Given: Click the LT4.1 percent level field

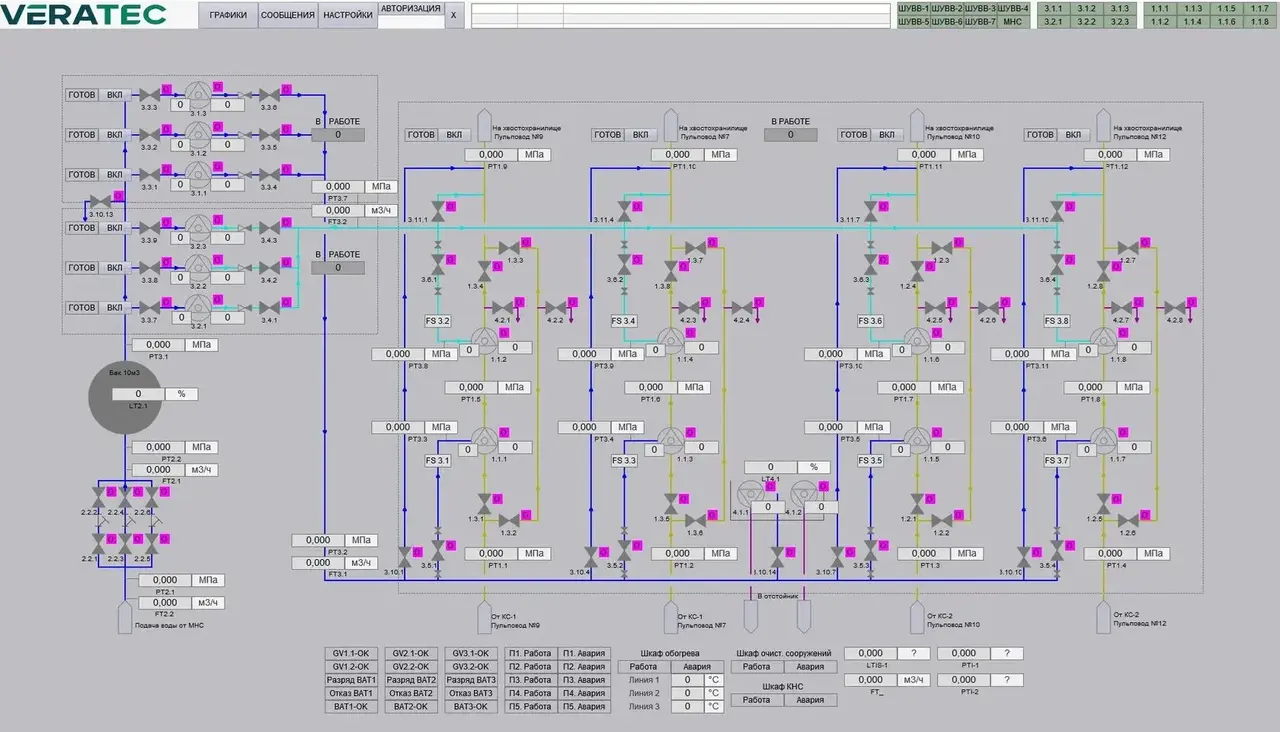Looking at the screenshot, I should [771, 467].
